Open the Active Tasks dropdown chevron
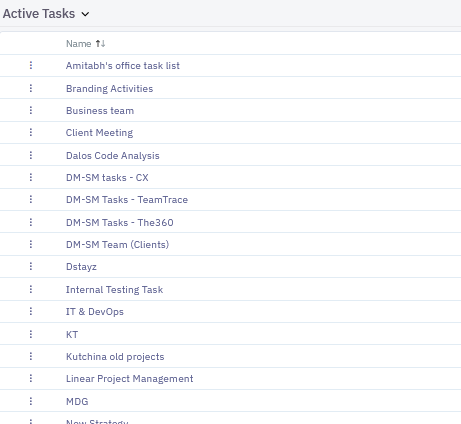Screen dimensions: 461x424 85,14
